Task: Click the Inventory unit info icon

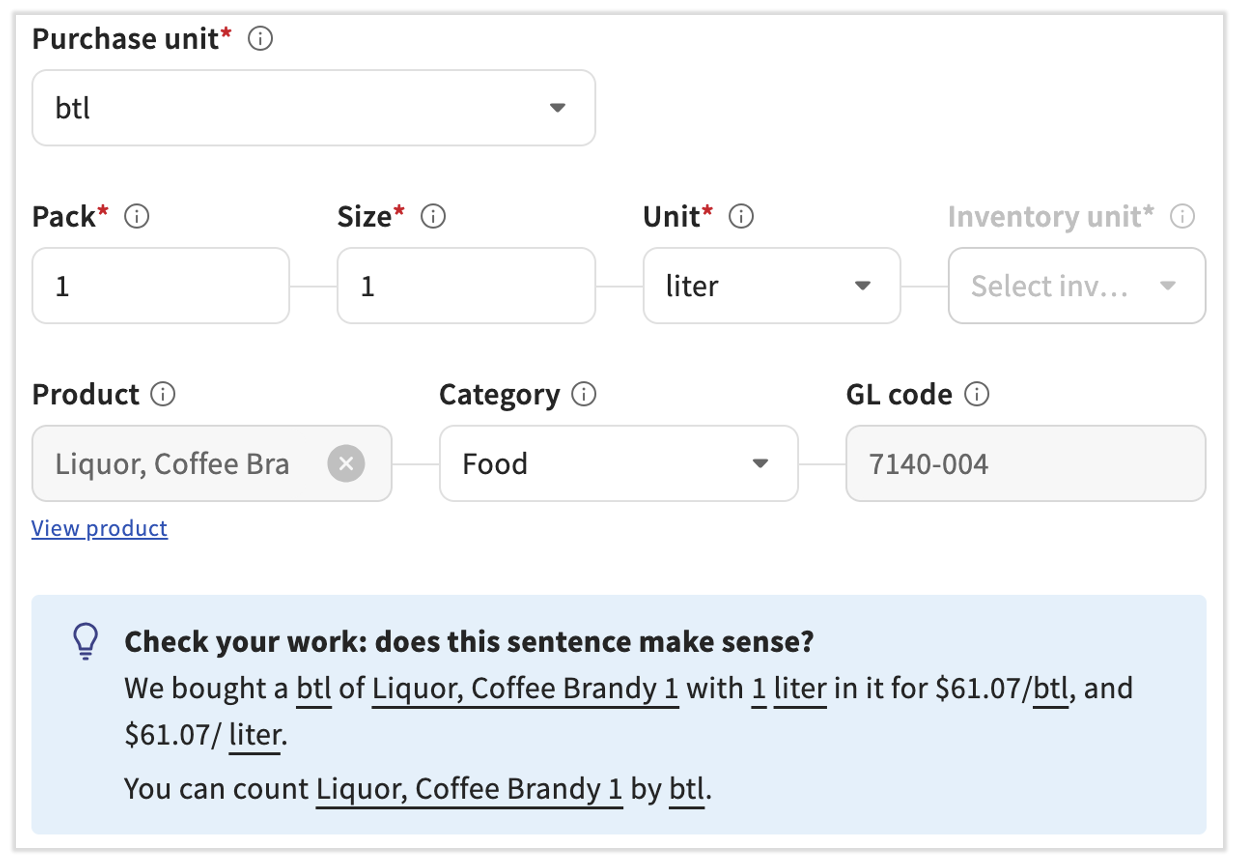Action: tap(1182, 216)
